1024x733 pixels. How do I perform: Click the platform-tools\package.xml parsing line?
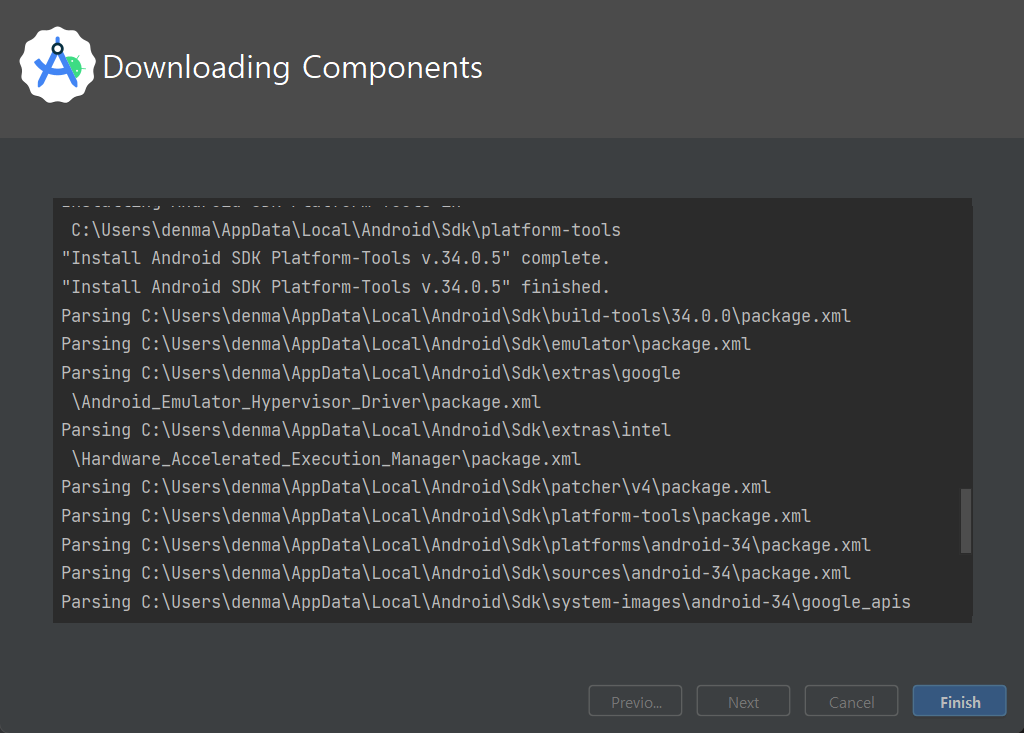pos(436,516)
